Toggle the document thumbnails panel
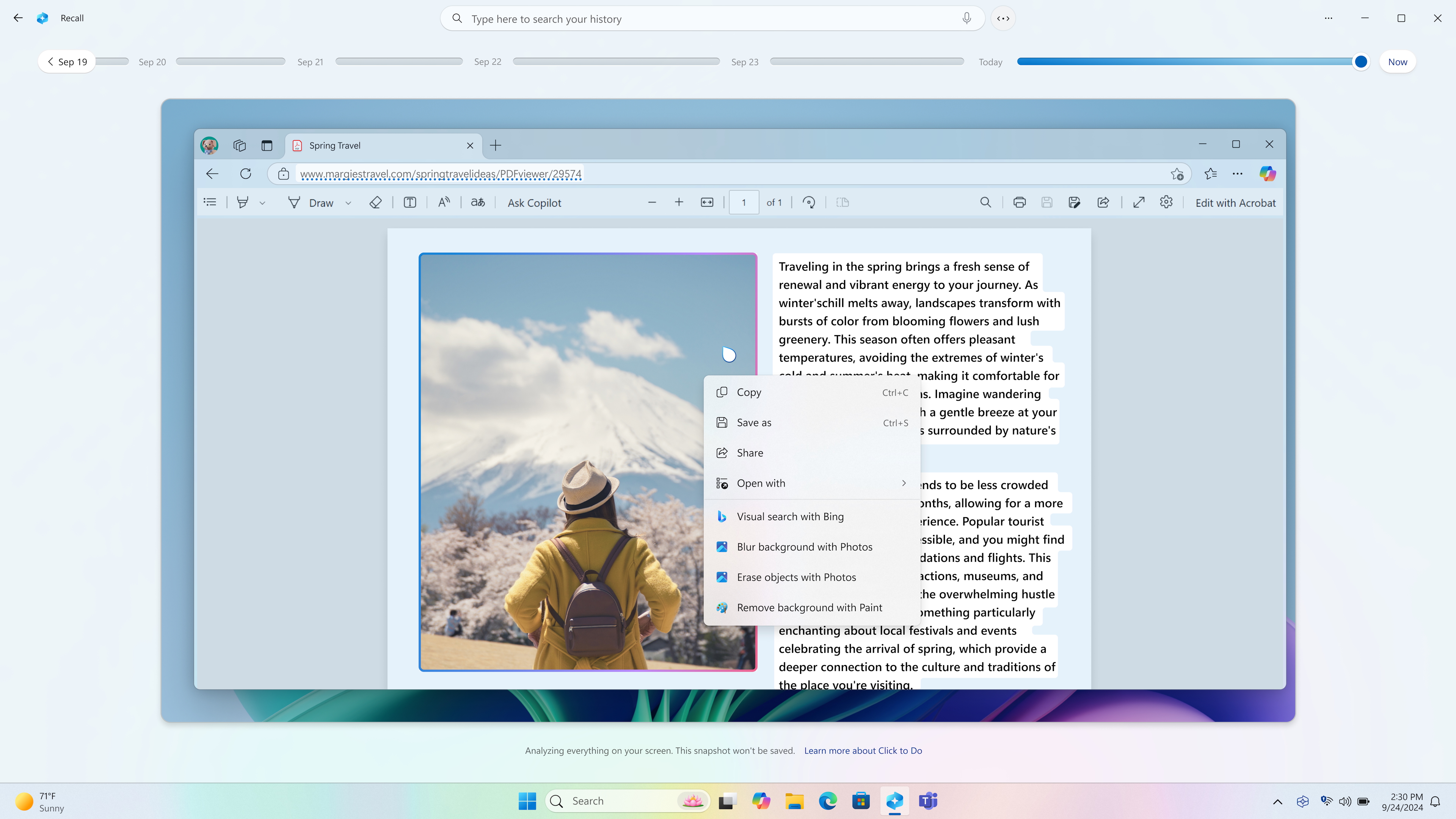 coord(210,202)
